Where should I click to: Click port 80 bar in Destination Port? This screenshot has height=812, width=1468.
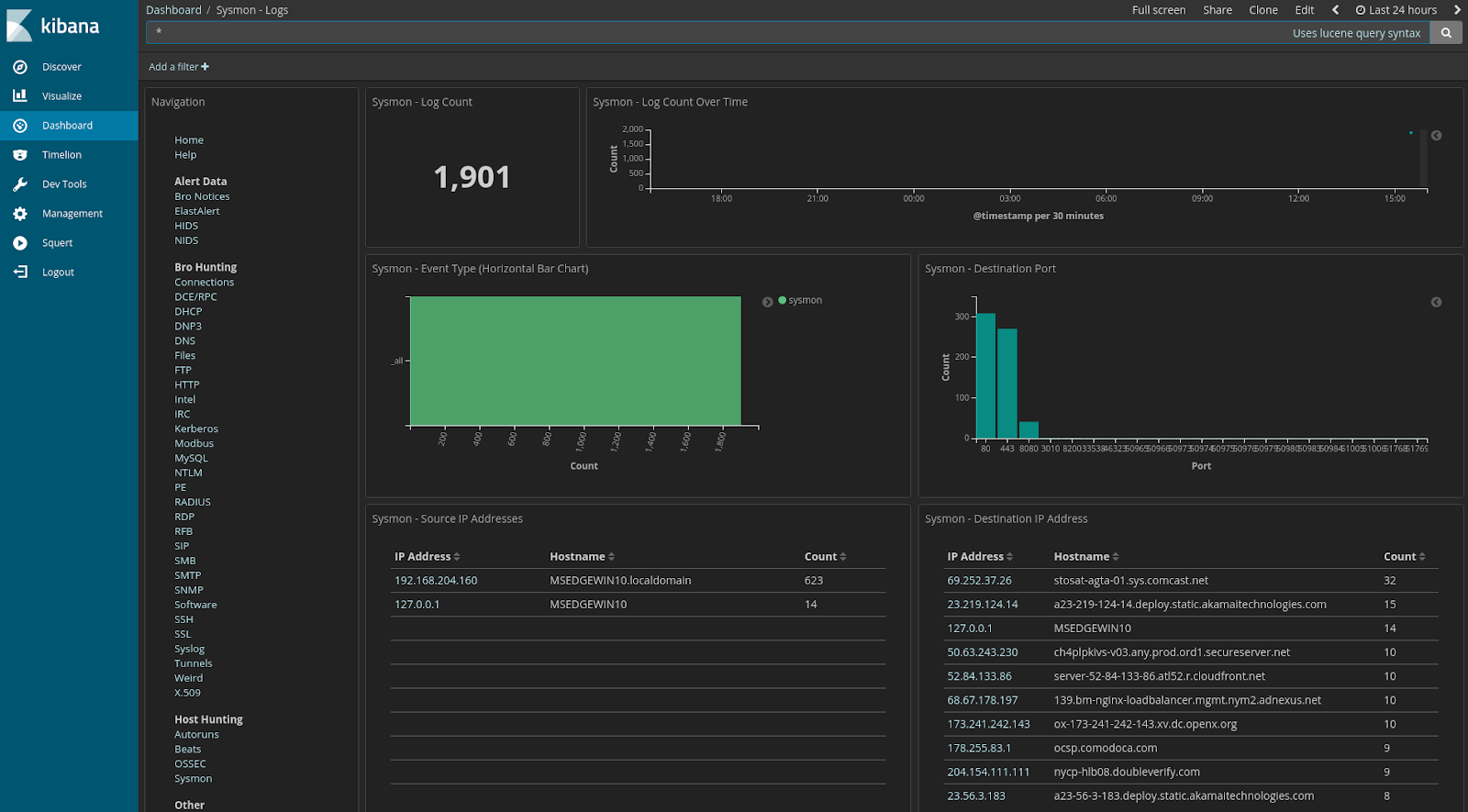point(985,376)
